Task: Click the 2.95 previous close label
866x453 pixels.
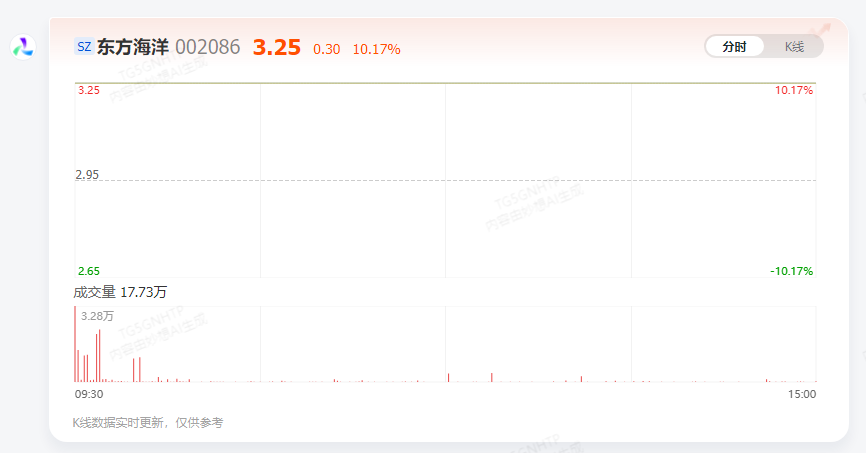Action: (87, 175)
